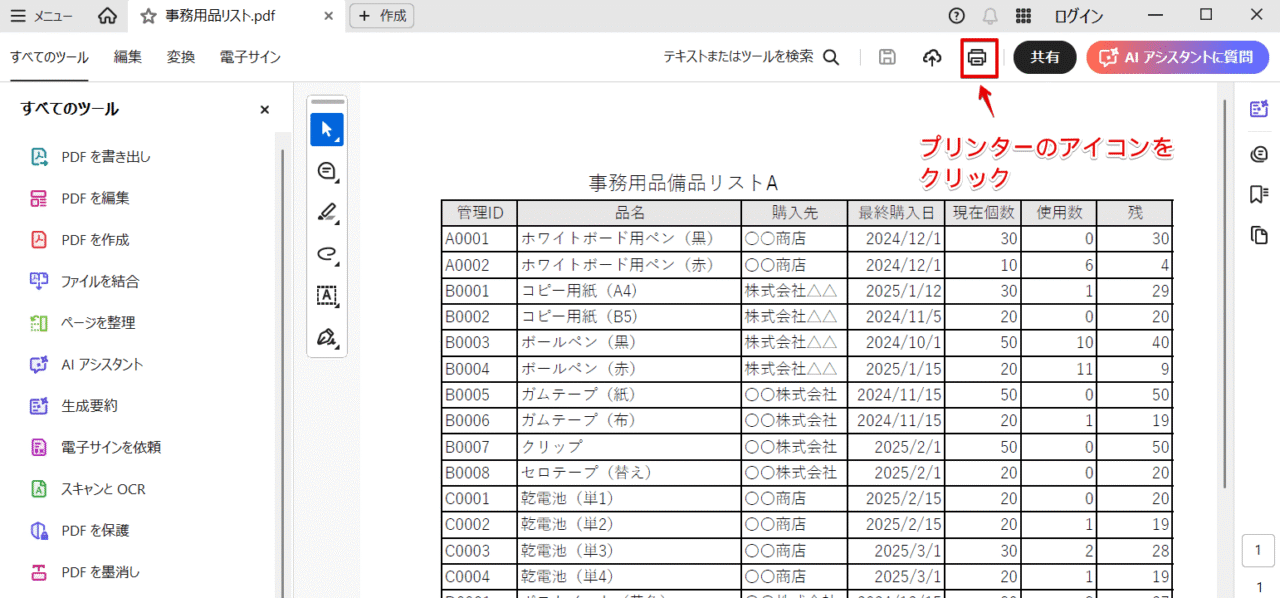
Task: Choose the freehand draw tool
Action: click(327, 254)
